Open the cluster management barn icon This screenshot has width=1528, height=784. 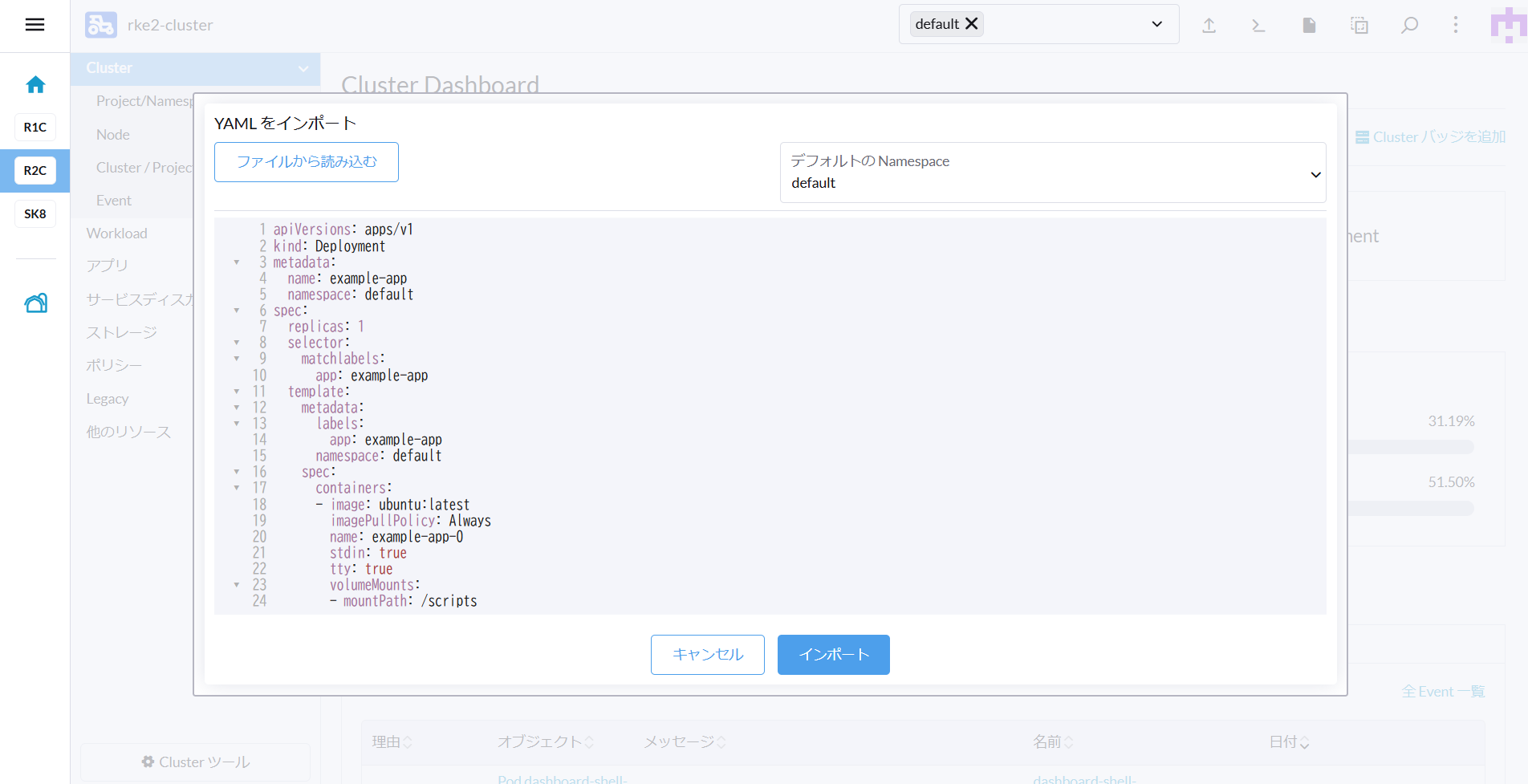(36, 303)
